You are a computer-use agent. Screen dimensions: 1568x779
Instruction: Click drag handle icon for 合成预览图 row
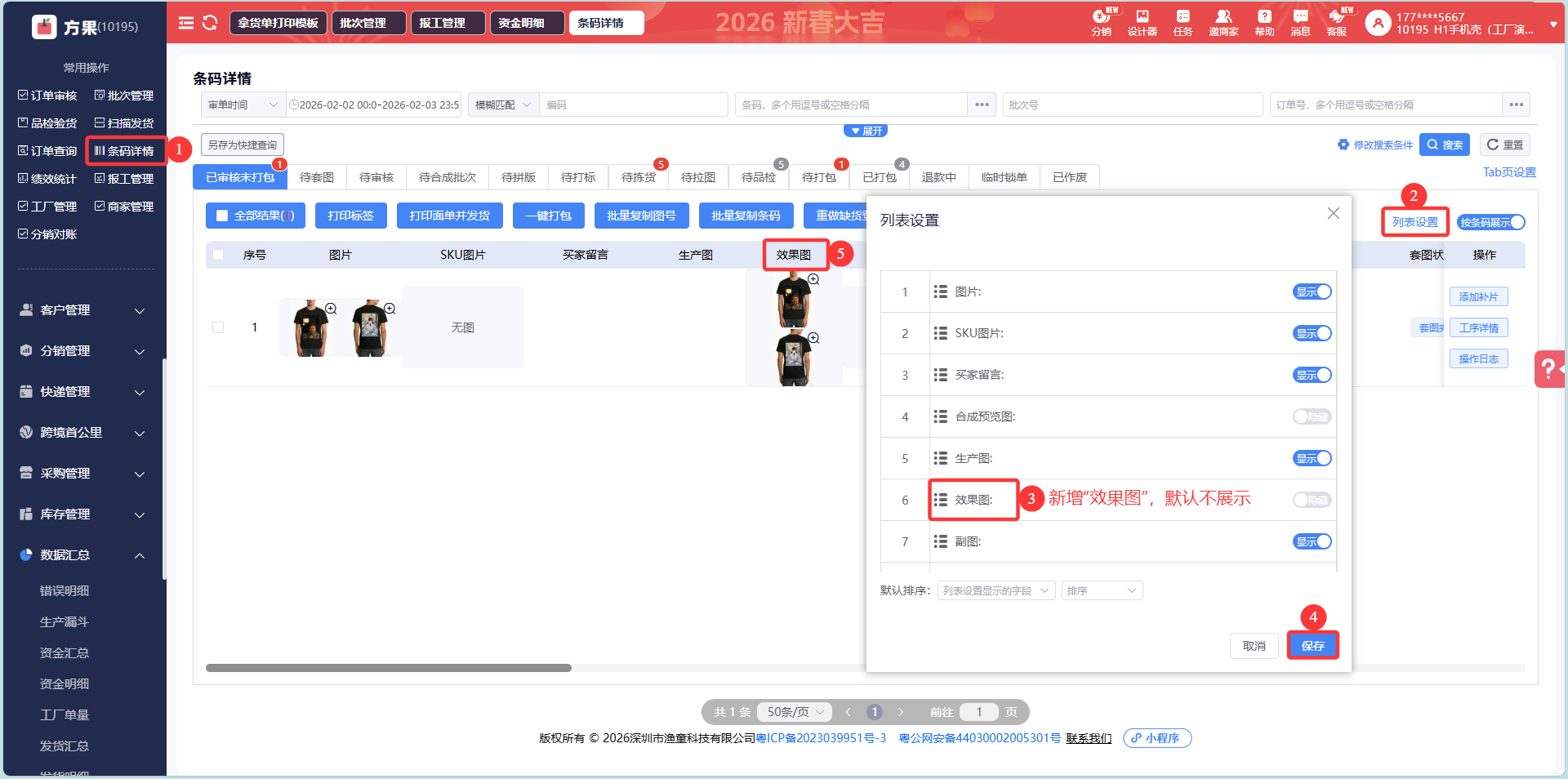tap(941, 416)
